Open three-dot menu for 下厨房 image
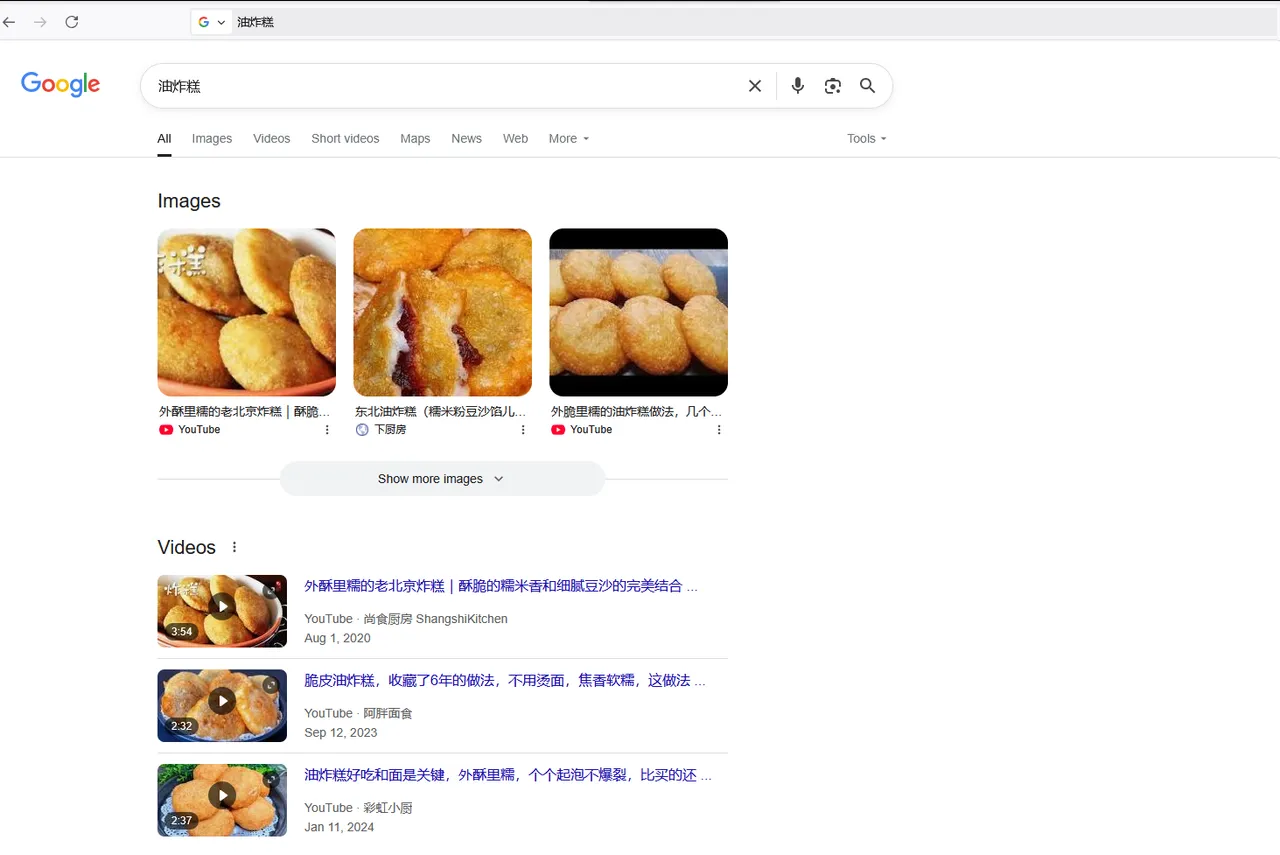Image resolution: width=1280 pixels, height=855 pixels. coord(523,430)
